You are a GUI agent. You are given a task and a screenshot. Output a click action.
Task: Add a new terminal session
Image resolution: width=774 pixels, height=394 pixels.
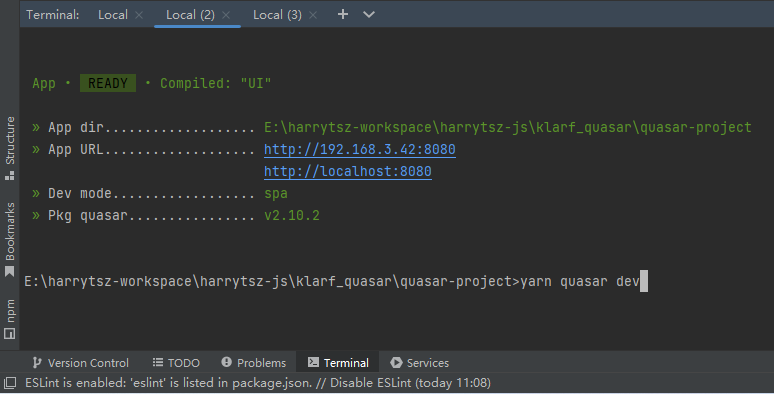coord(343,14)
